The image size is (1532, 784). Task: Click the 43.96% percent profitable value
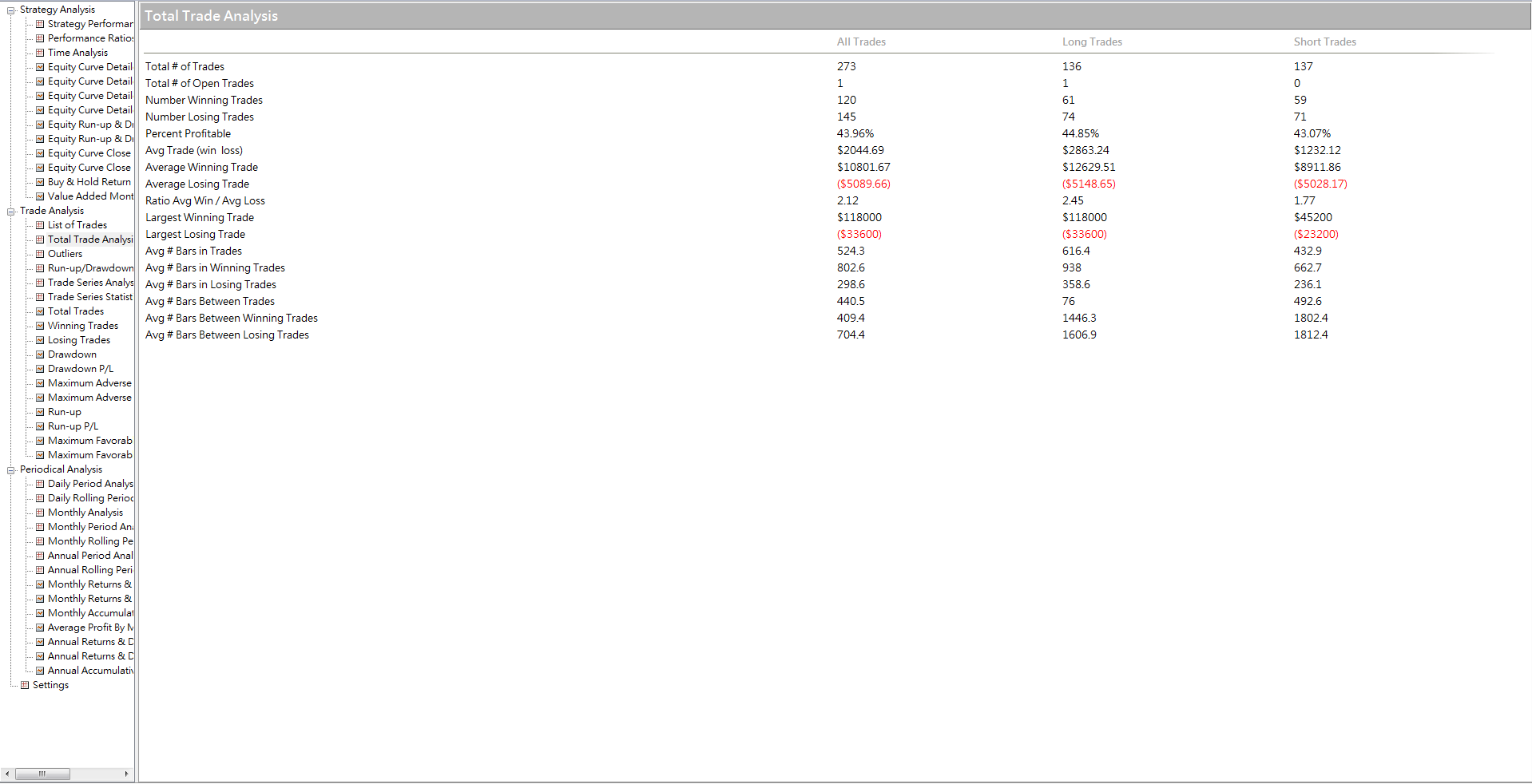pos(855,133)
